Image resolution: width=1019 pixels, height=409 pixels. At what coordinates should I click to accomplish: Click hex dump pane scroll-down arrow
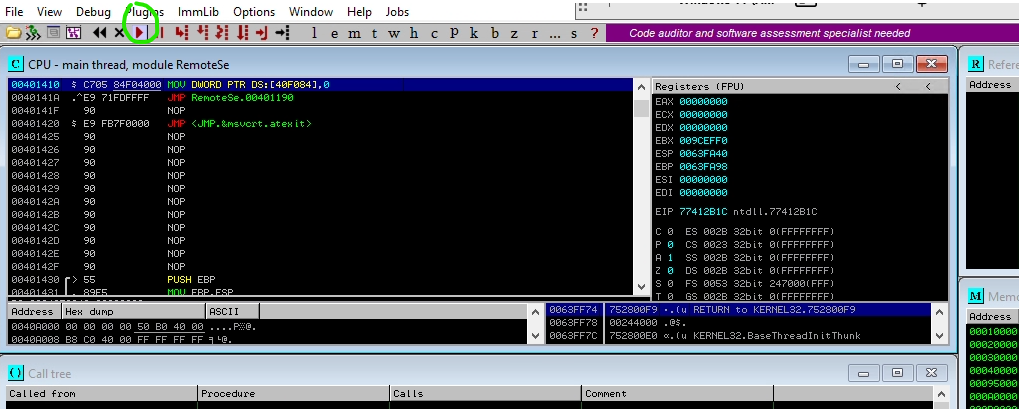(535, 336)
